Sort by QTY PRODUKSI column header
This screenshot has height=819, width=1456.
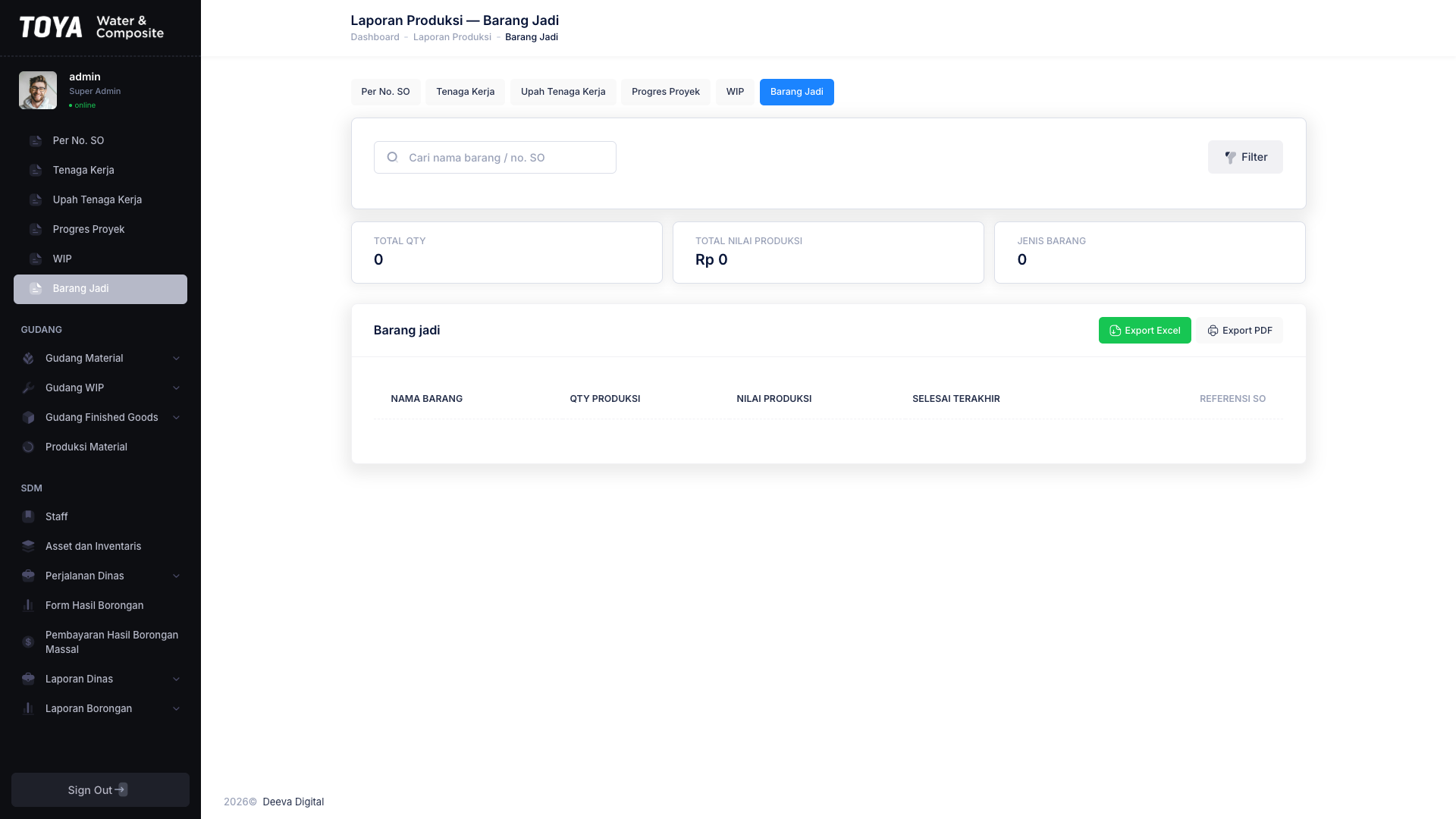click(x=604, y=399)
